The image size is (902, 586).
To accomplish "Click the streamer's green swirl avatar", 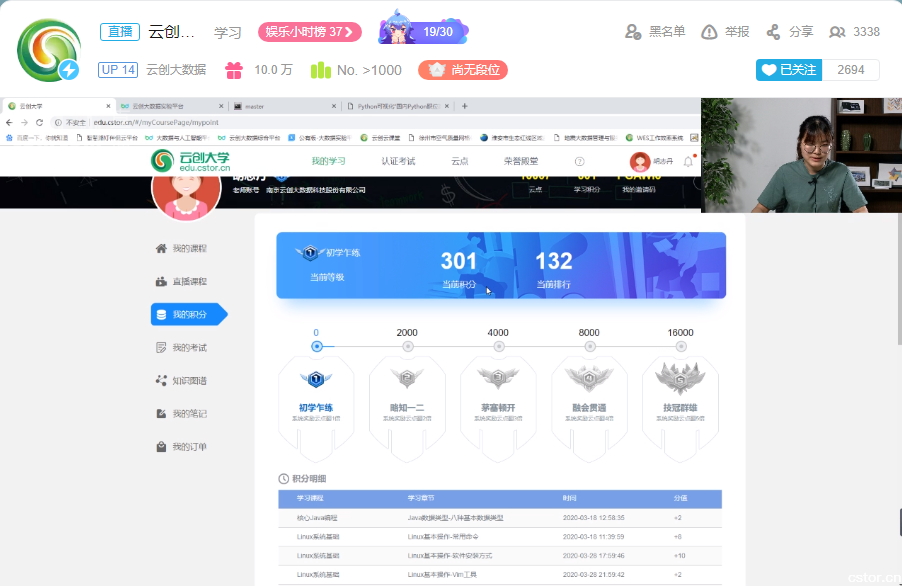I will pos(49,50).
